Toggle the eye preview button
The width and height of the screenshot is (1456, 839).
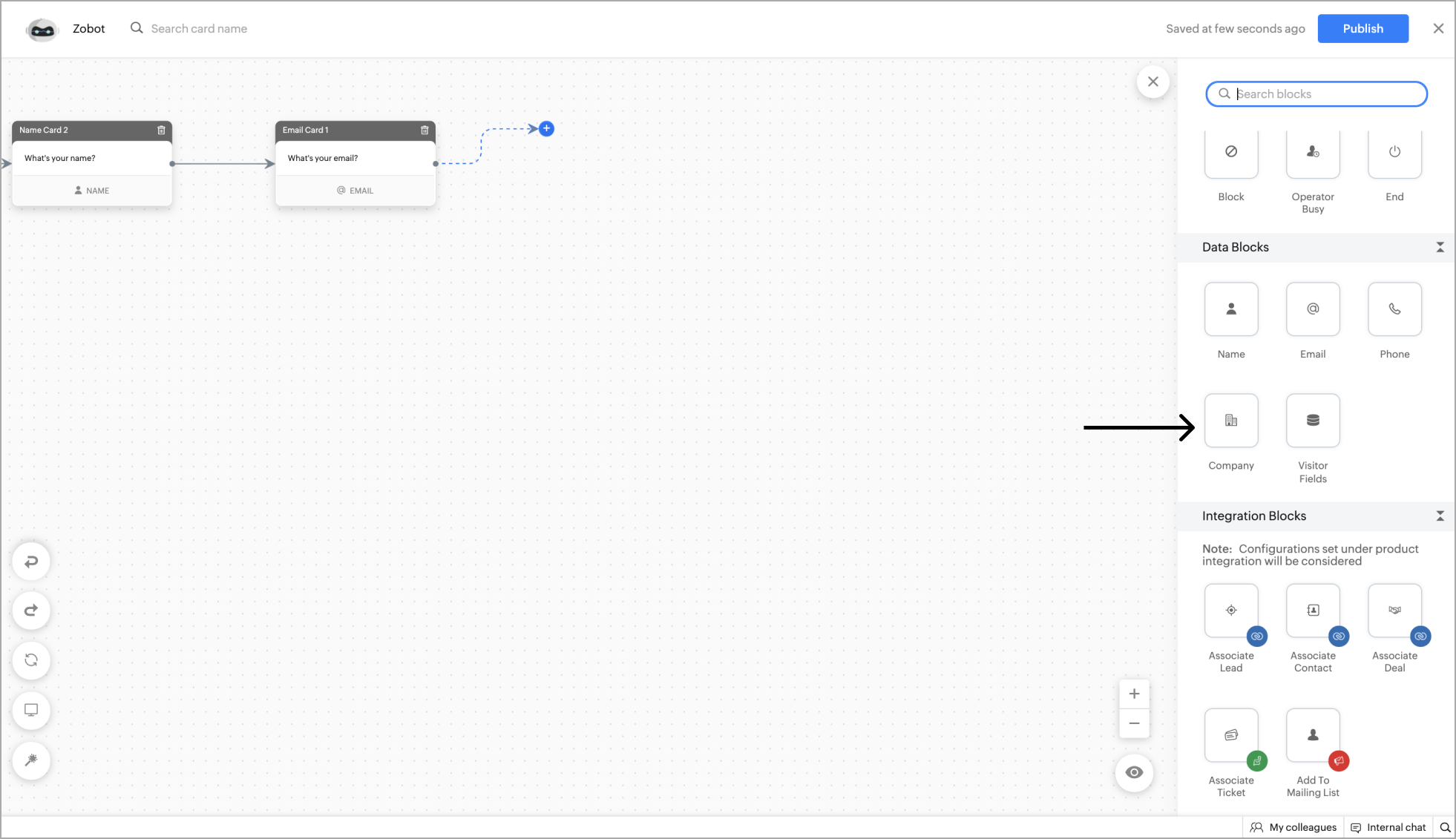(x=1133, y=772)
